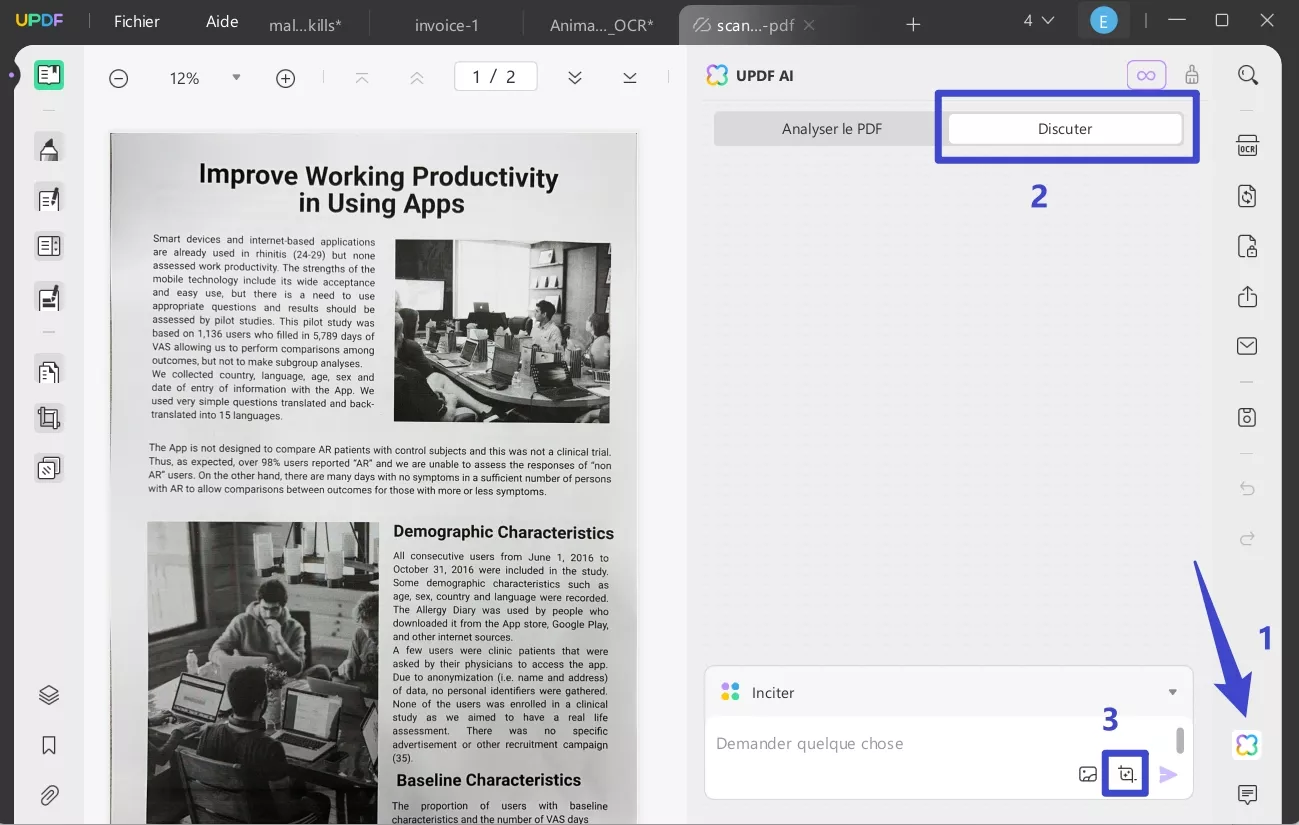
Task: Select the highlighter comment tool
Action: [x=48, y=148]
